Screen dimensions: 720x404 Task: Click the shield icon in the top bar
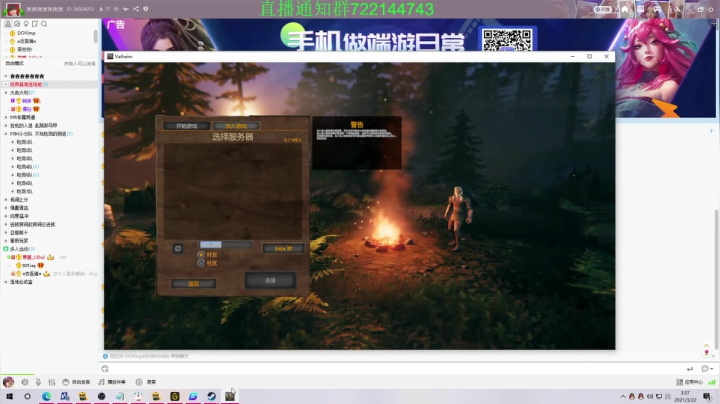[146, 9]
